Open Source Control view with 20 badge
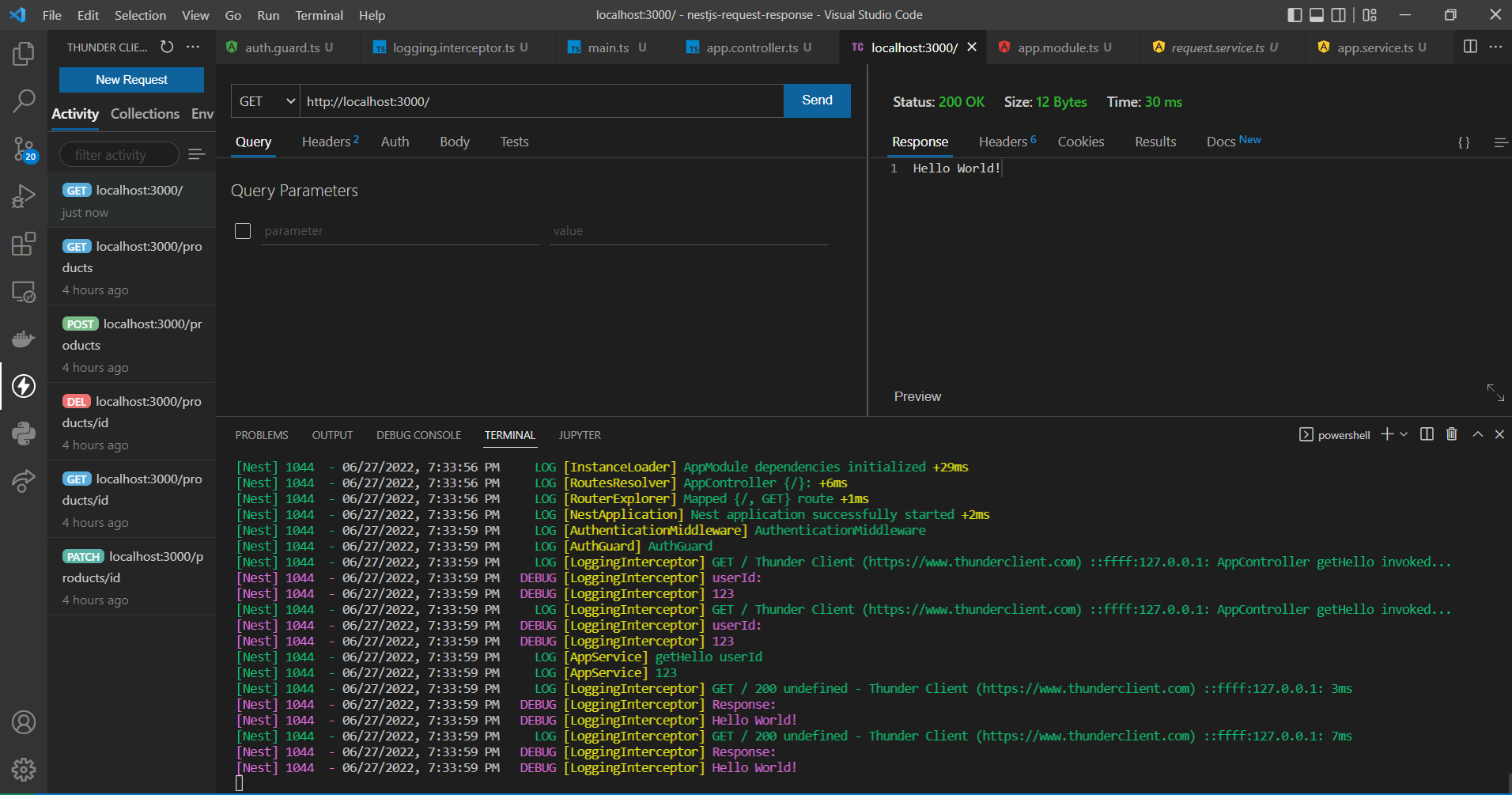This screenshot has height=795, width=1512. click(x=24, y=148)
